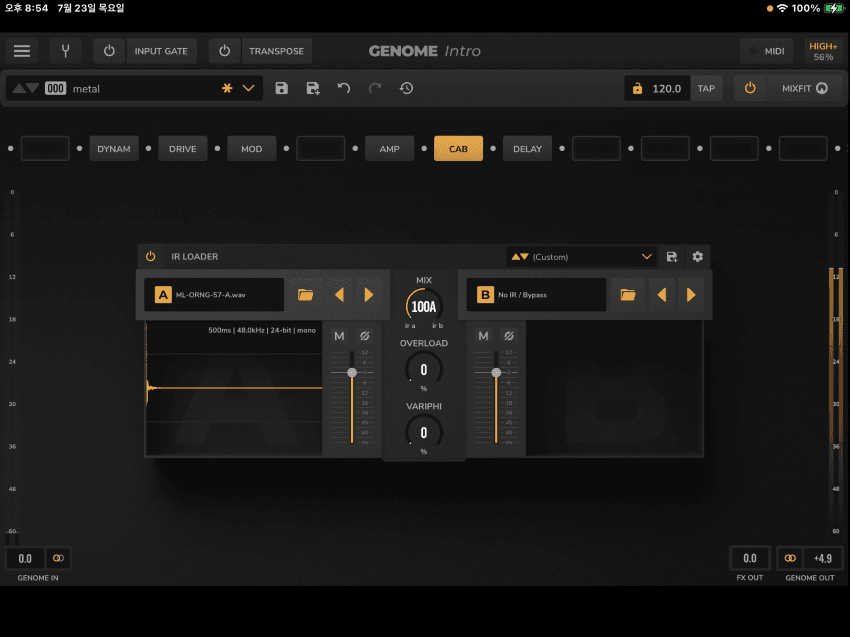Viewport: 850px width, 637px height.
Task: Load next IR in slot A
Action: [369, 295]
